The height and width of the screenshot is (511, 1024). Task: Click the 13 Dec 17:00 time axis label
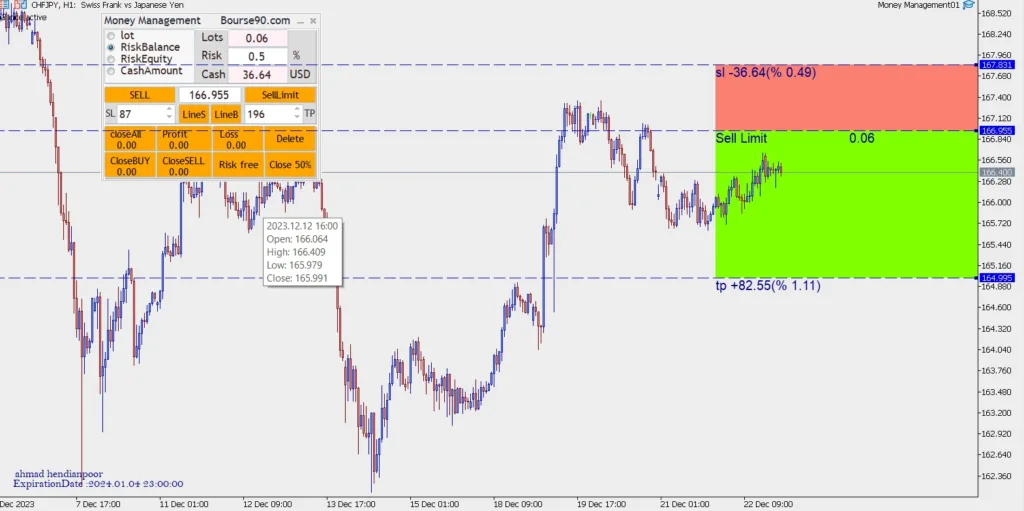click(350, 504)
